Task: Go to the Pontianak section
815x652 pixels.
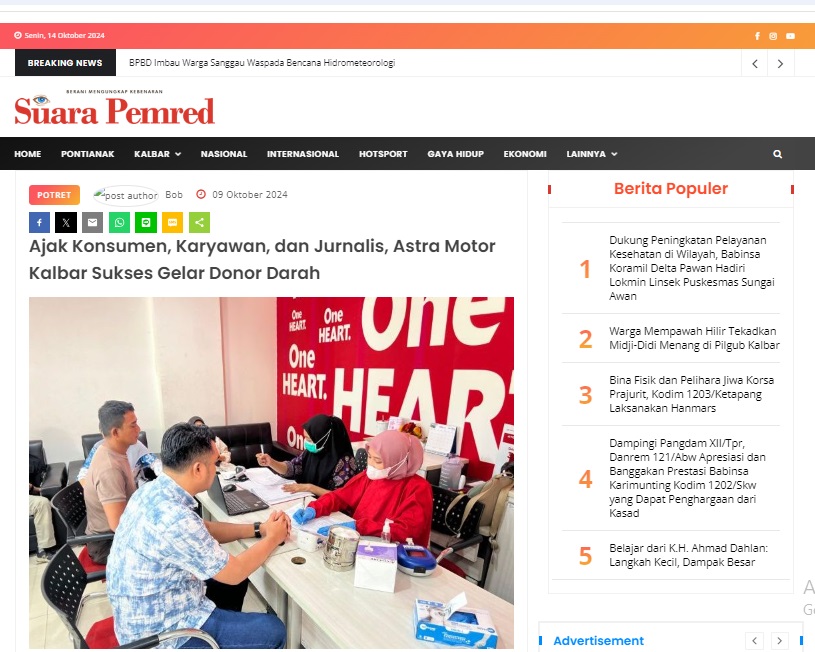Action: pyautogui.click(x=87, y=154)
